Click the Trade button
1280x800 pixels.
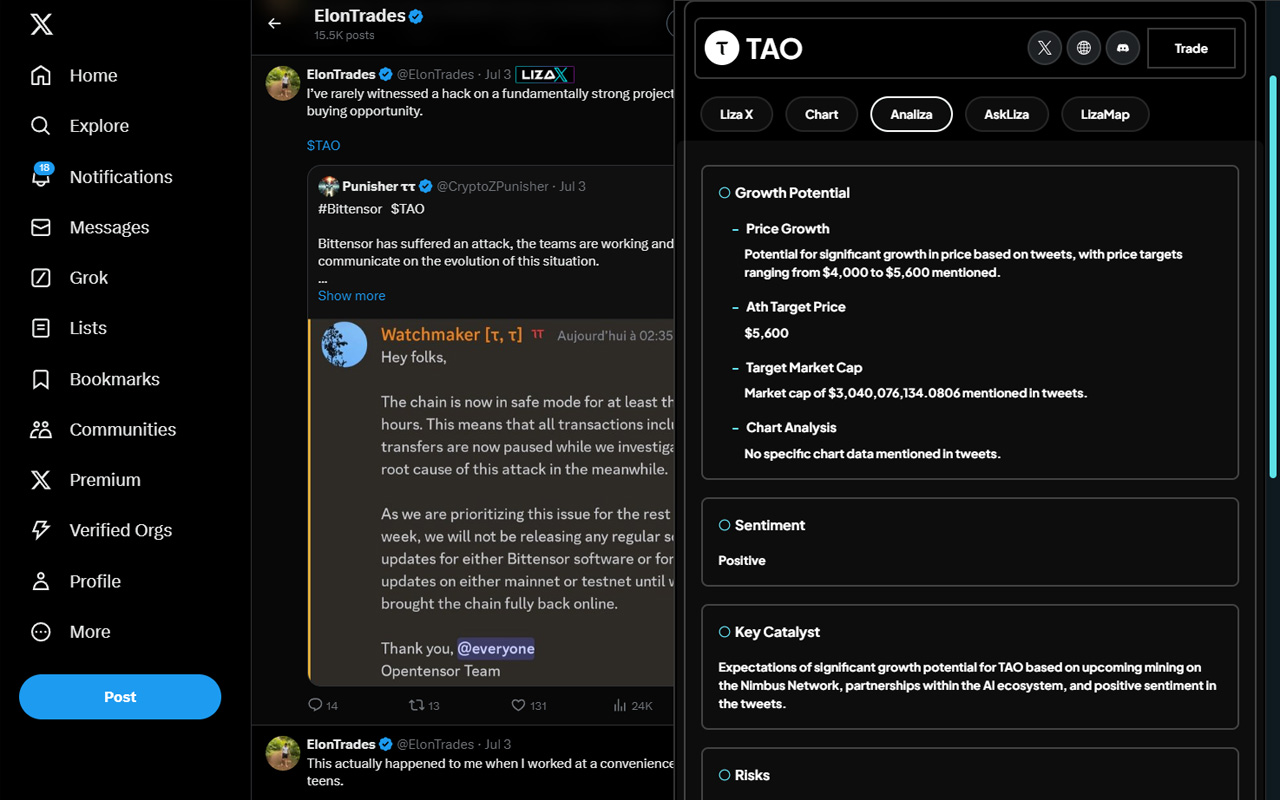coord(1191,48)
